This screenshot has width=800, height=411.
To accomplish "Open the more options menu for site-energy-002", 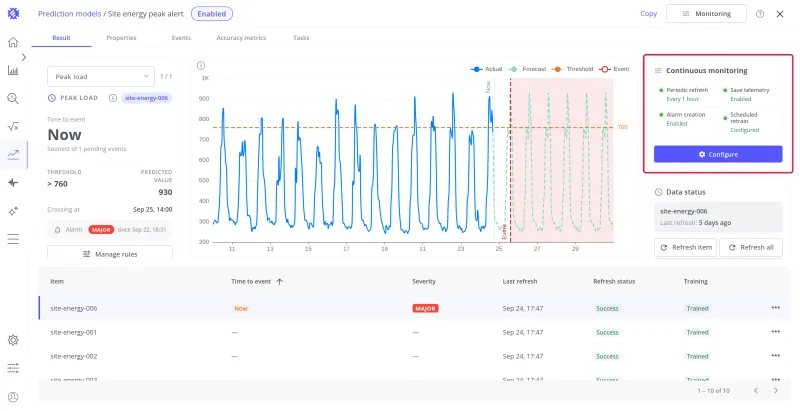I will point(776,356).
